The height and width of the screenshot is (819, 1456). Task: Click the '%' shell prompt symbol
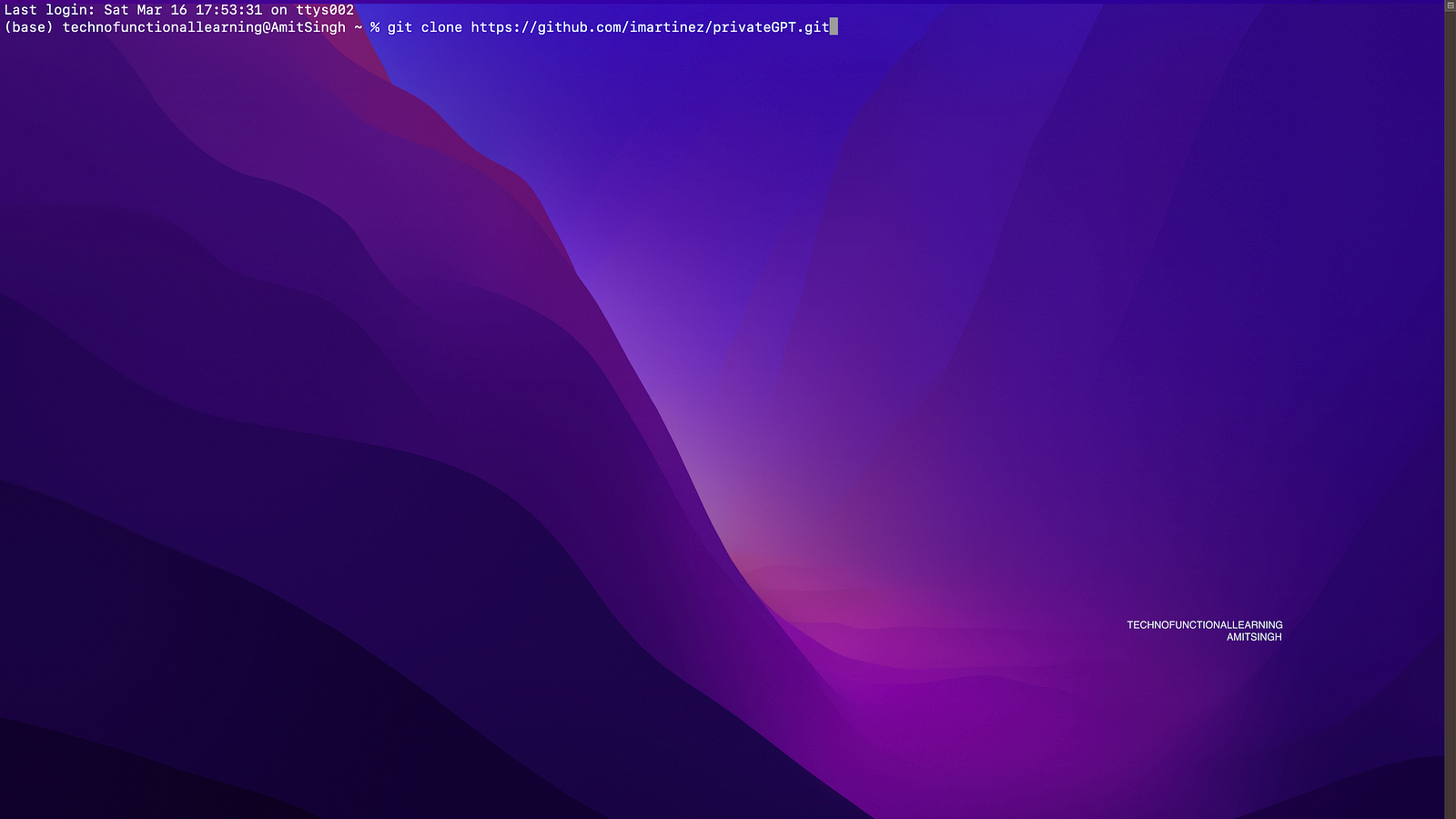click(x=375, y=27)
